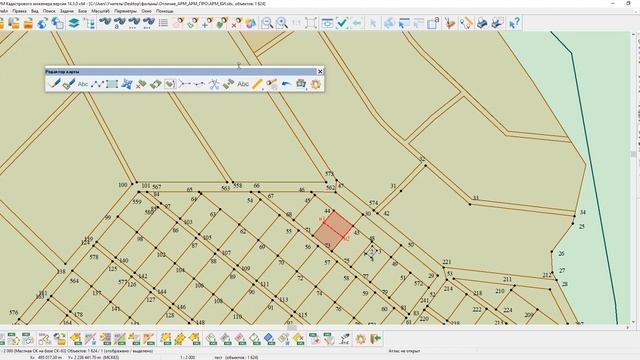Click the horizontal scrollbar thumb below map
The image size is (640, 360).
tap(291, 327)
